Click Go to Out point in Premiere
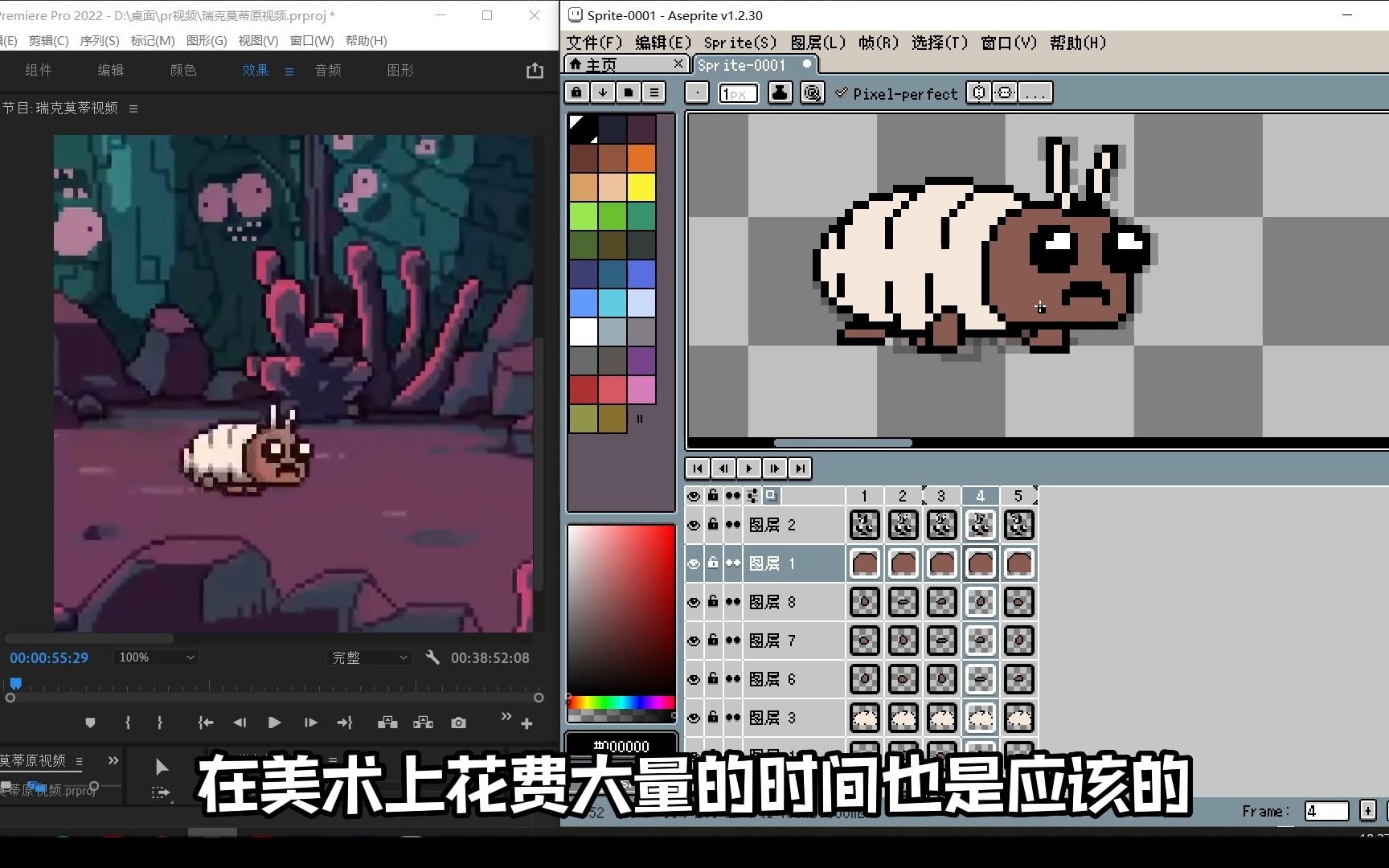 [345, 723]
